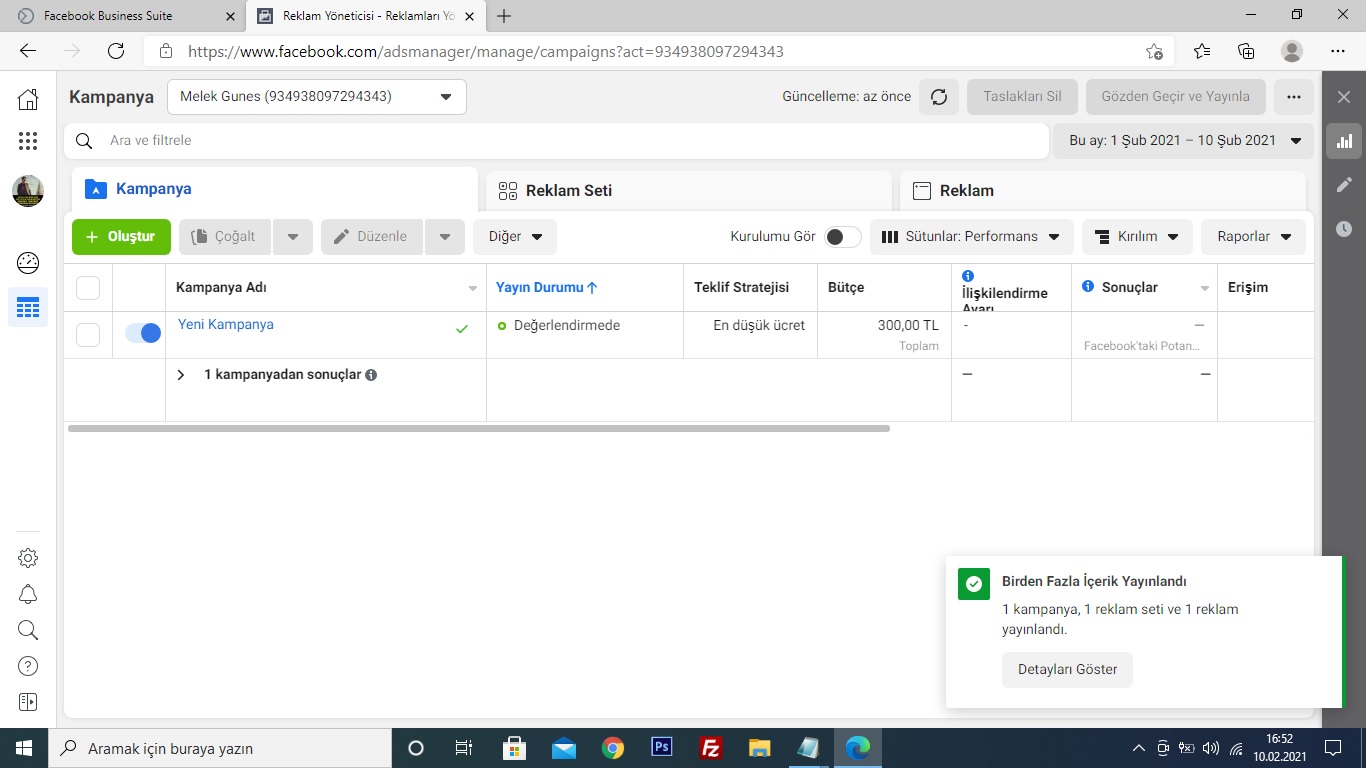This screenshot has width=1366, height=768.
Task: Close the right side panel with X
Action: 1344,97
